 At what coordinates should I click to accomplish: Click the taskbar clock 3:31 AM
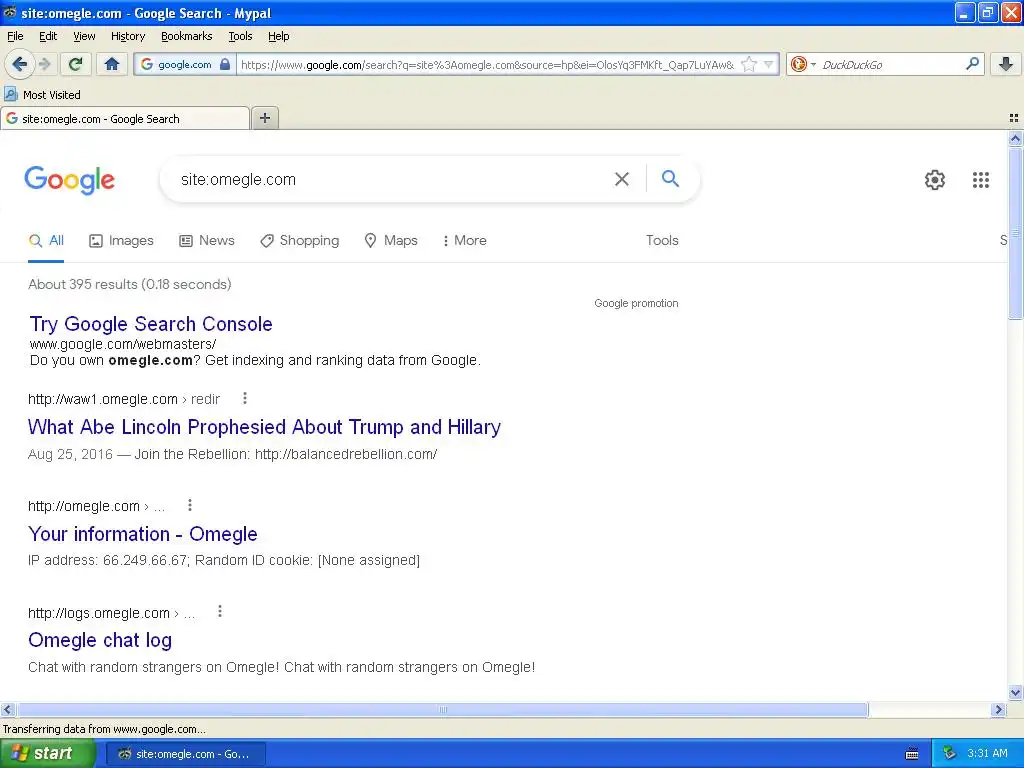click(987, 753)
